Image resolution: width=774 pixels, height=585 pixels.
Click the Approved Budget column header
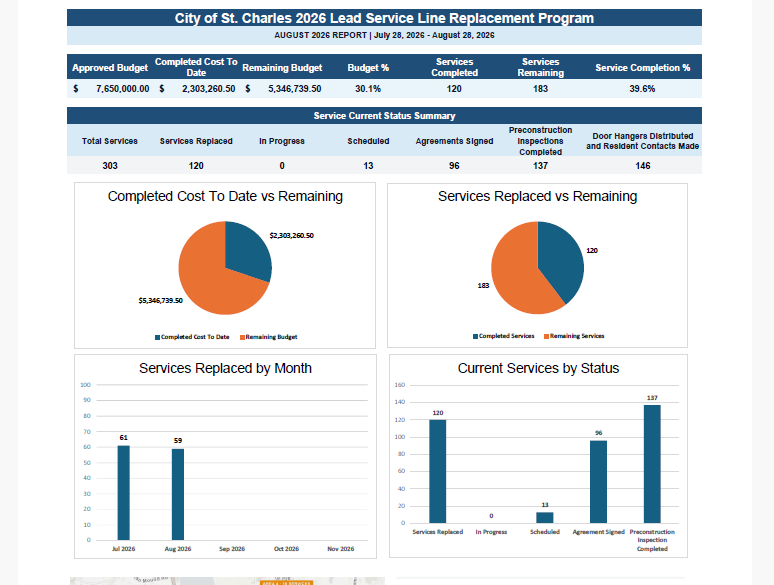(x=110, y=68)
